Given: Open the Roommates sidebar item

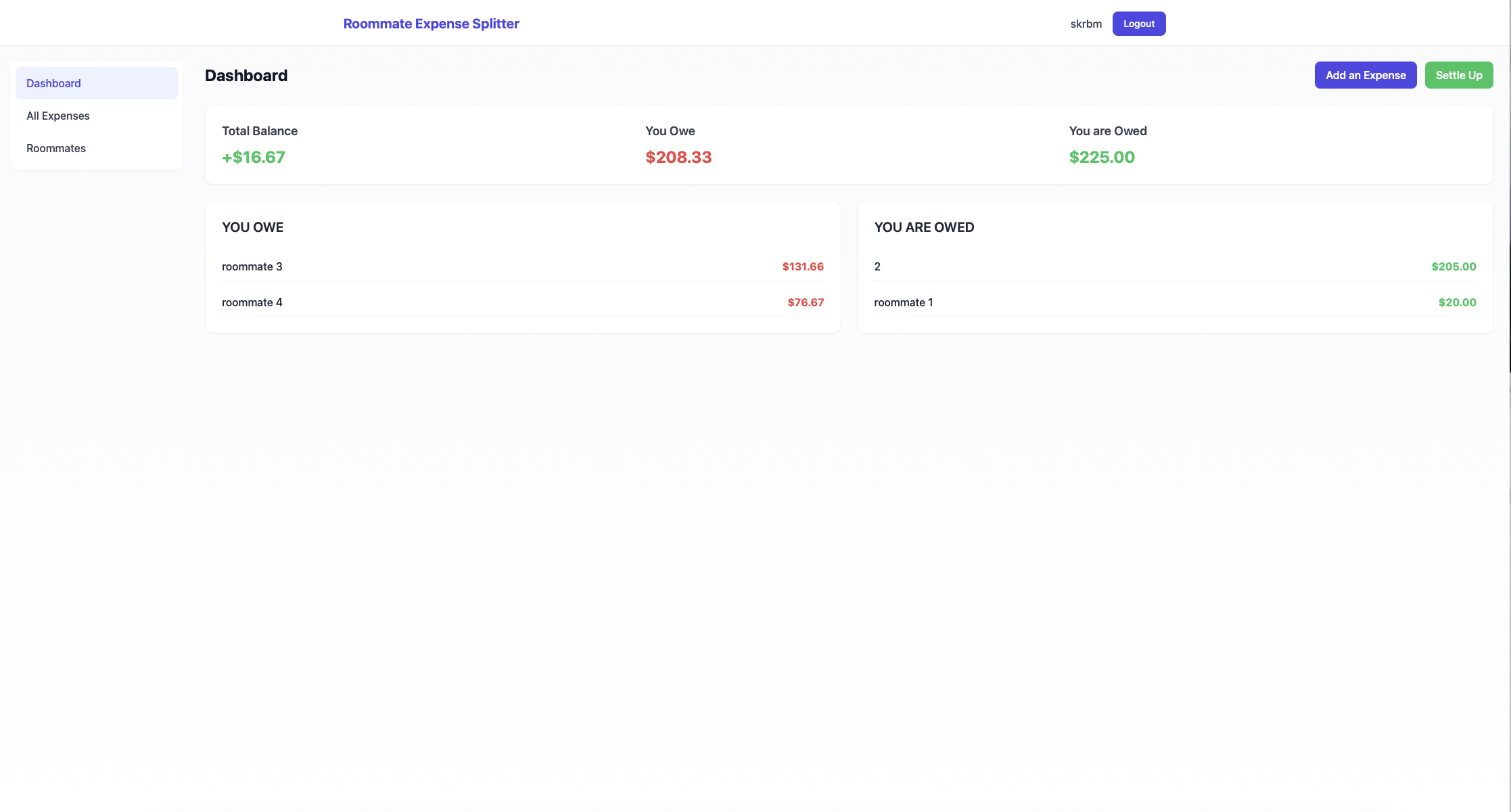Looking at the screenshot, I should pyautogui.click(x=56, y=148).
